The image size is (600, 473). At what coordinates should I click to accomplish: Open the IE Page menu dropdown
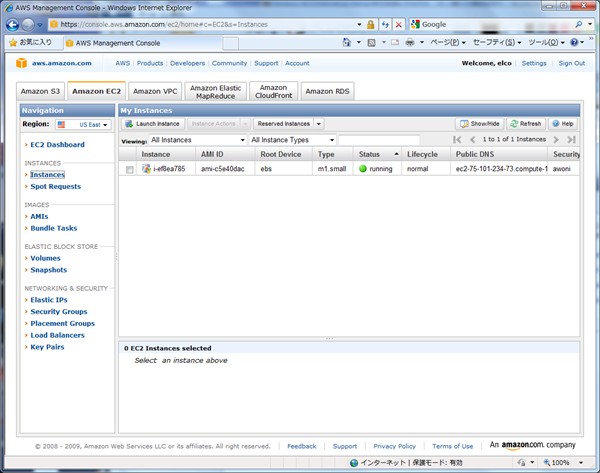(448, 42)
